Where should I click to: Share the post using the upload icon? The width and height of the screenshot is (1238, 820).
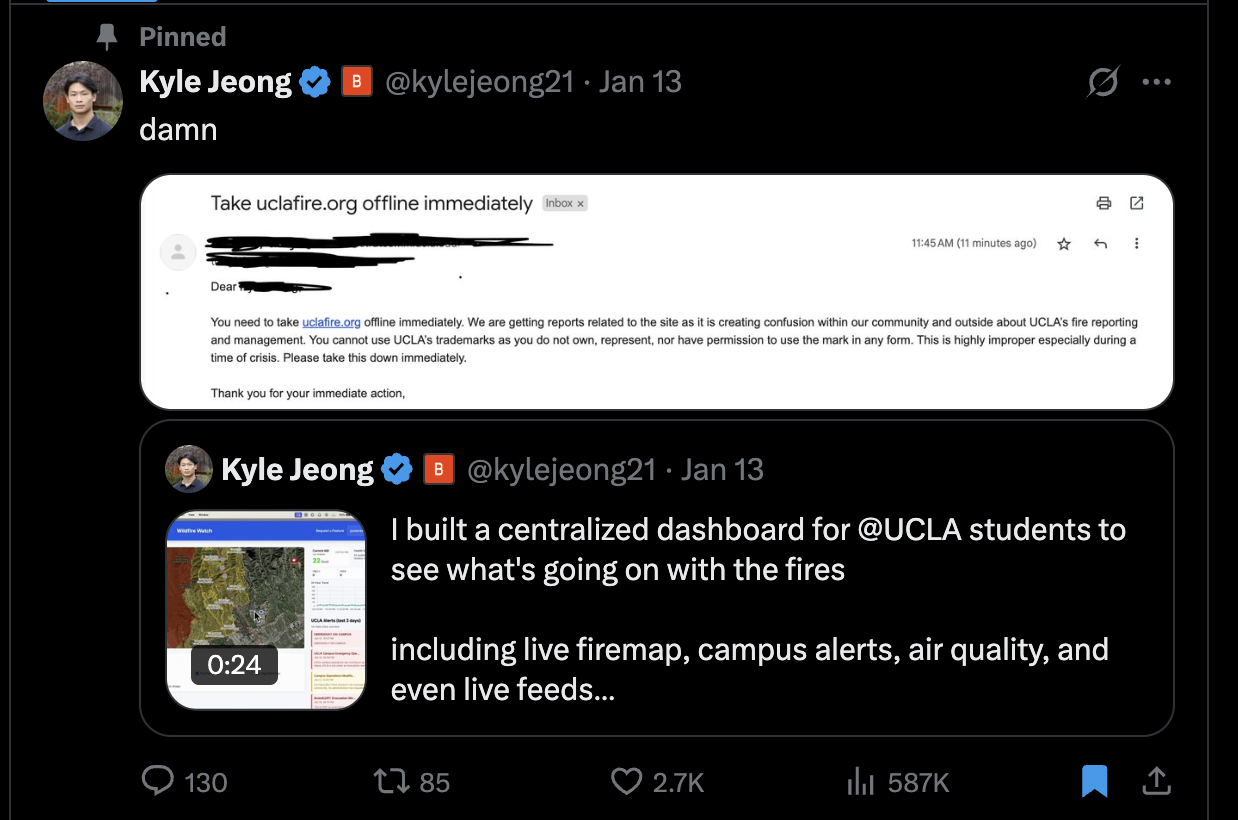pos(1156,782)
